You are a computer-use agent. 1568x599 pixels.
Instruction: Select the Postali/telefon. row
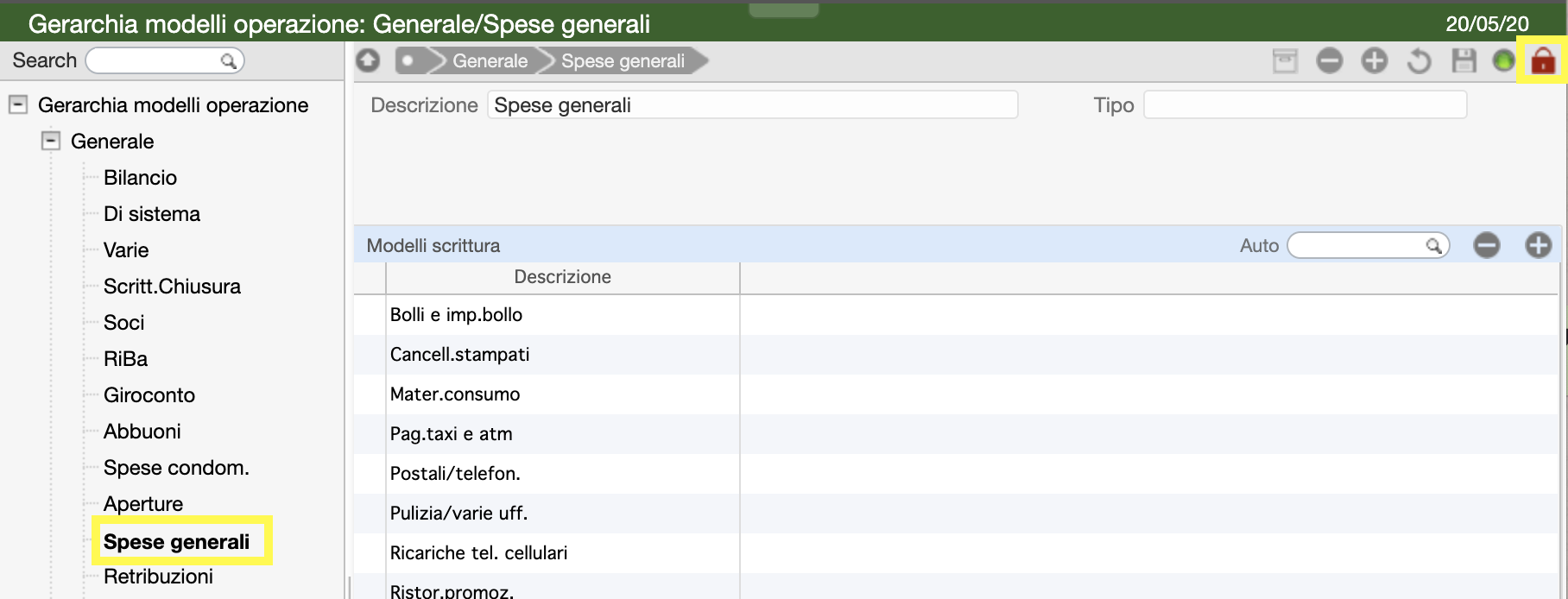(956, 474)
